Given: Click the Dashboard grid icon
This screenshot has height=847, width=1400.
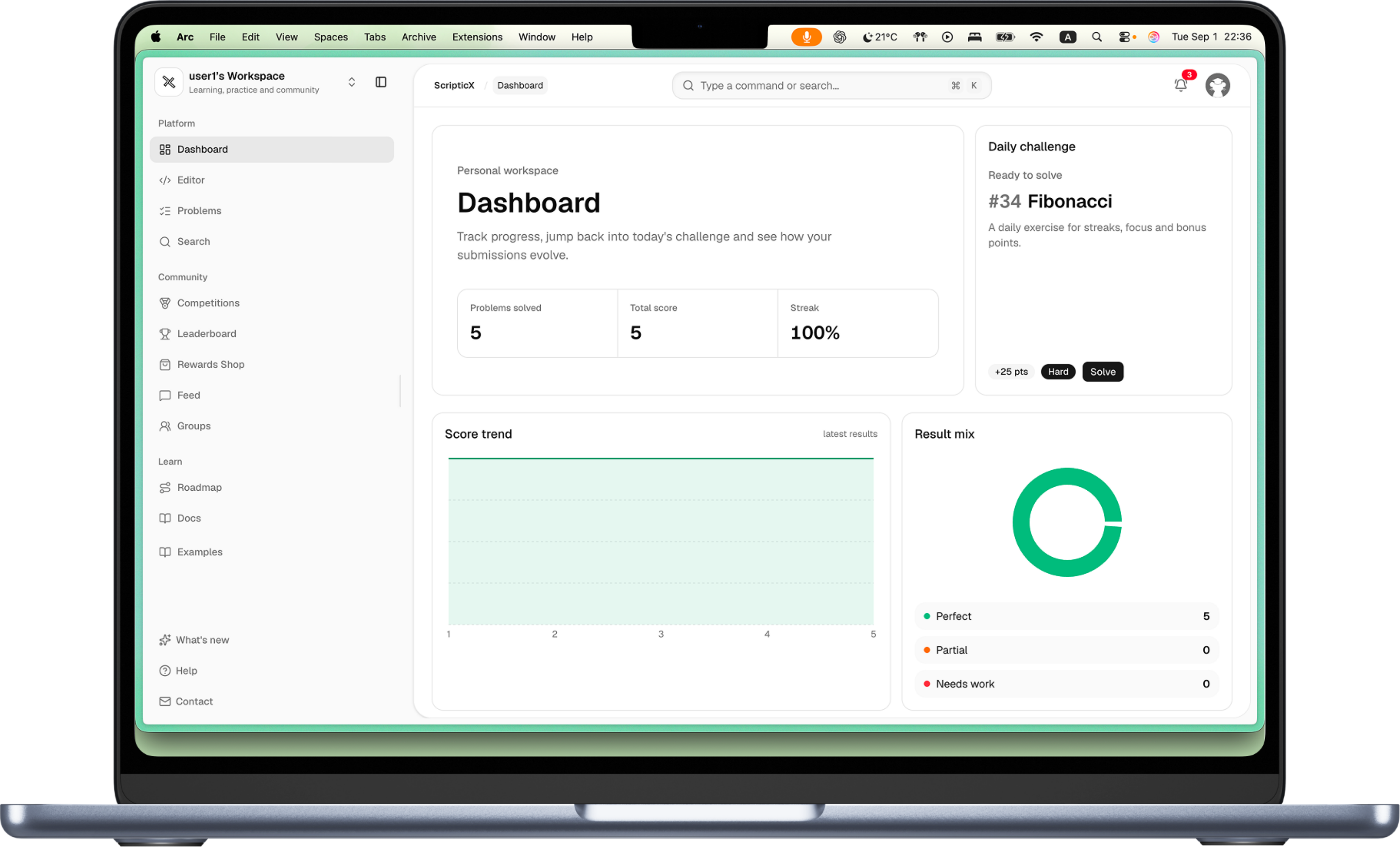Looking at the screenshot, I should click(165, 150).
